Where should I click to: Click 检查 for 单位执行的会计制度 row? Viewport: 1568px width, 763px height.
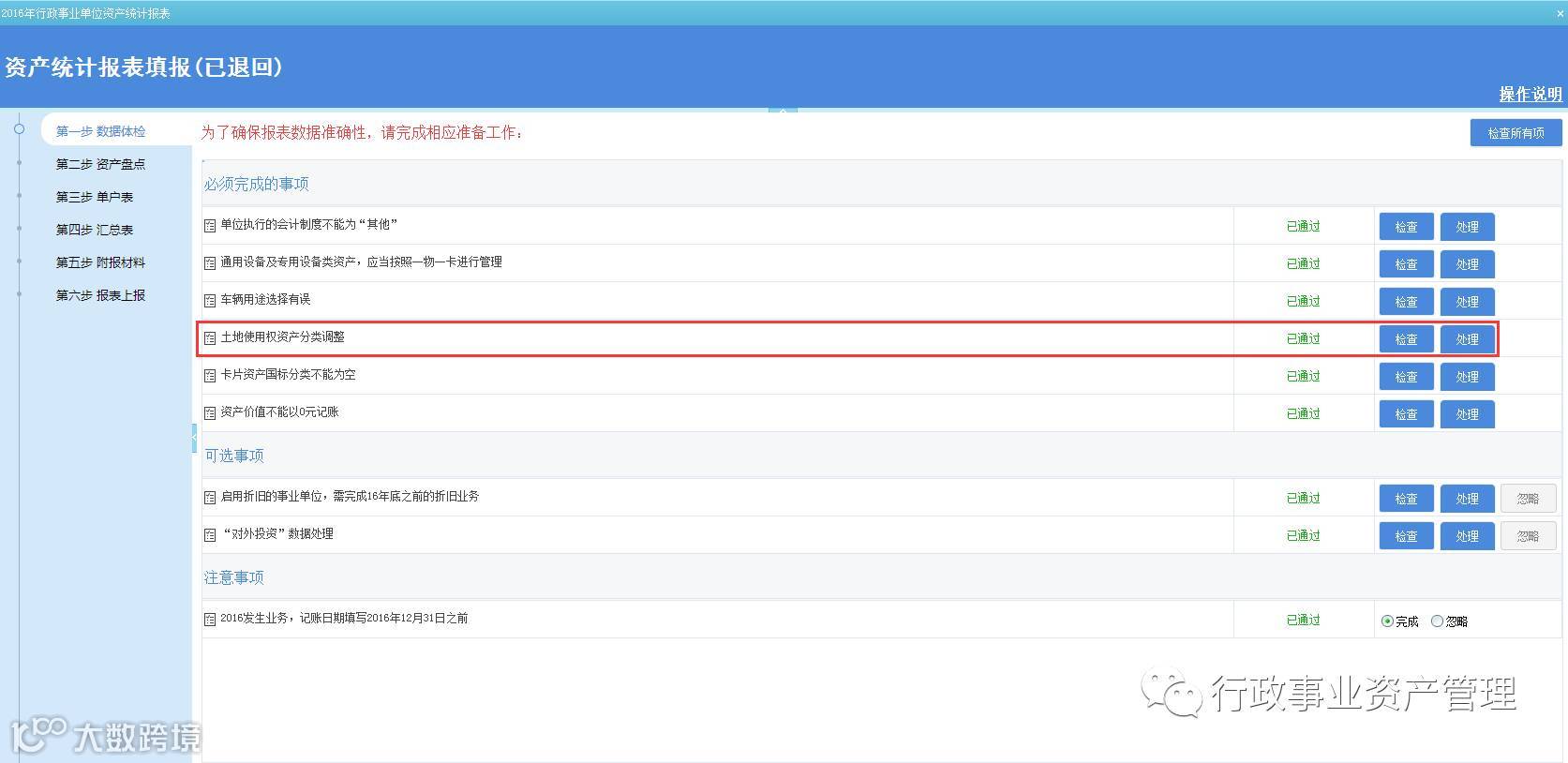(x=1406, y=227)
